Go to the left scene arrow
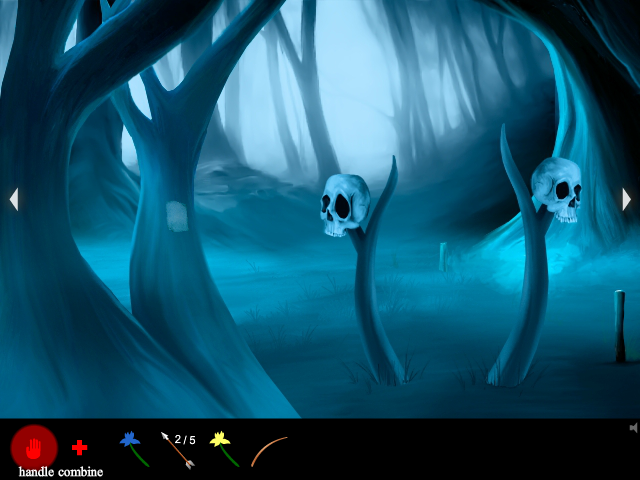The height and width of the screenshot is (480, 640). pos(14,199)
